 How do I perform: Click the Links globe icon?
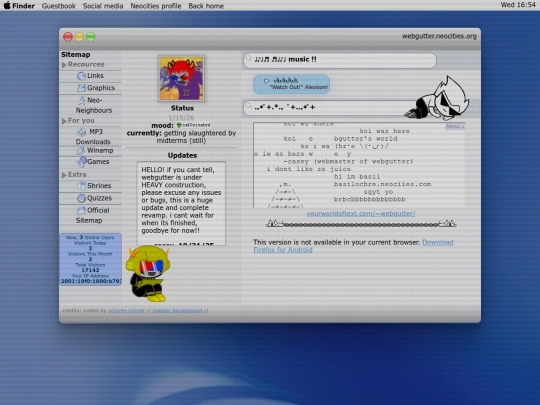coord(81,76)
